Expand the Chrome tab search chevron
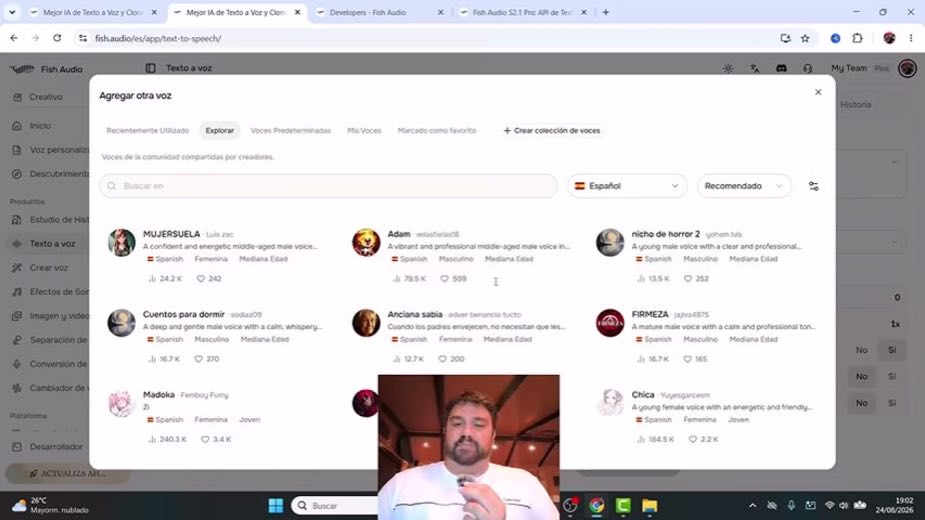This screenshot has width=925, height=520. (x=12, y=12)
